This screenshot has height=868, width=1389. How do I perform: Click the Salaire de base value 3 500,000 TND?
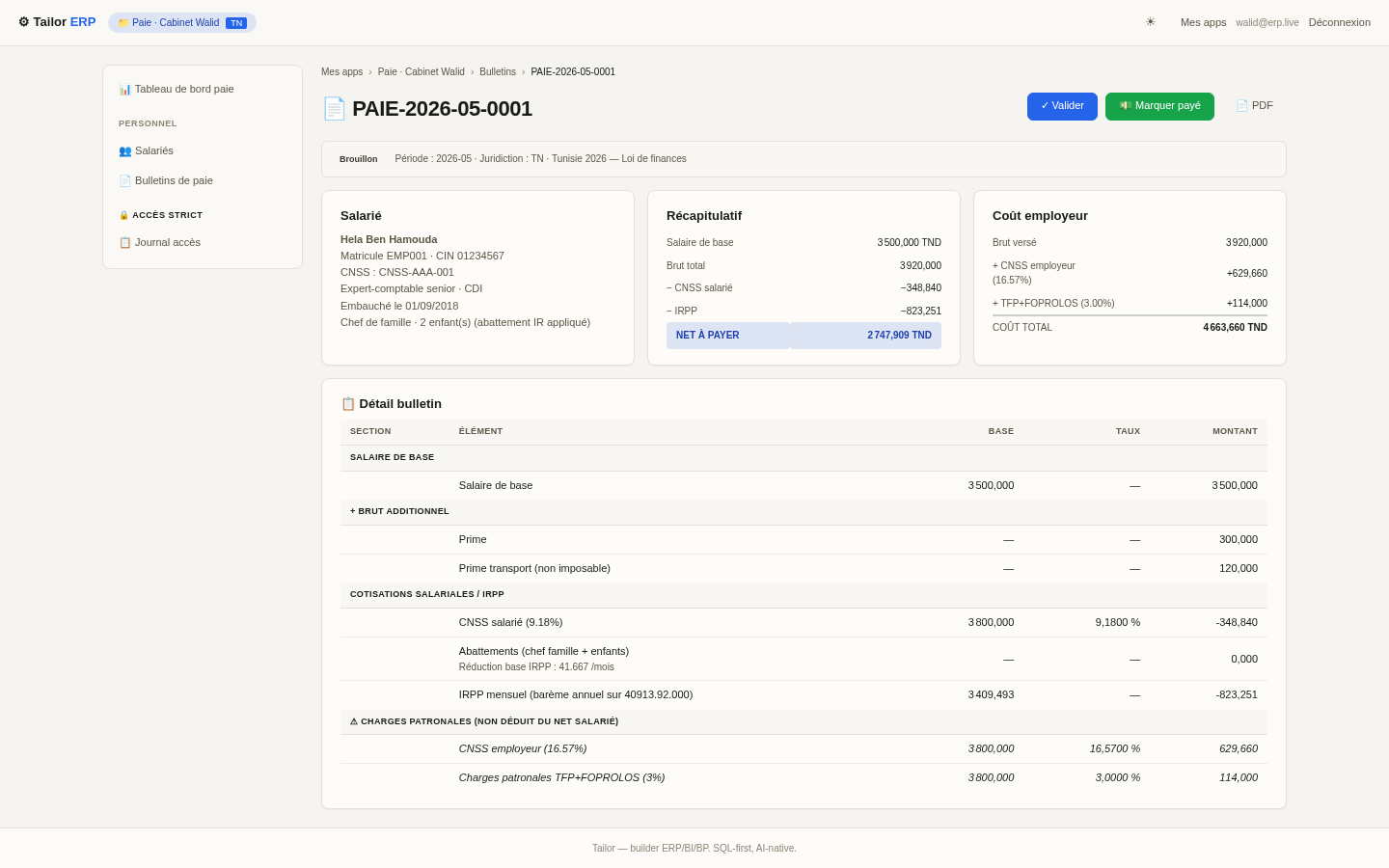(910, 243)
